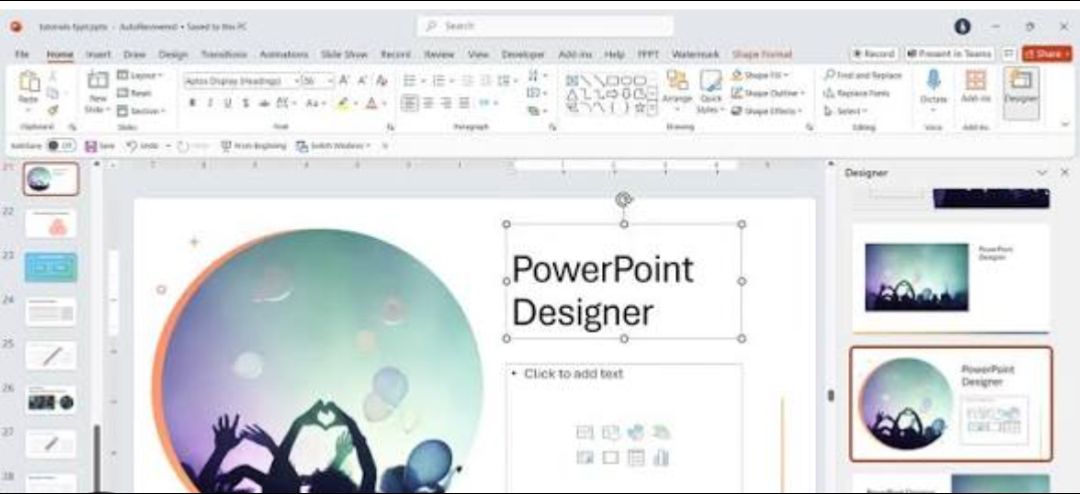Clear all formatting icon in Font group

click(381, 80)
